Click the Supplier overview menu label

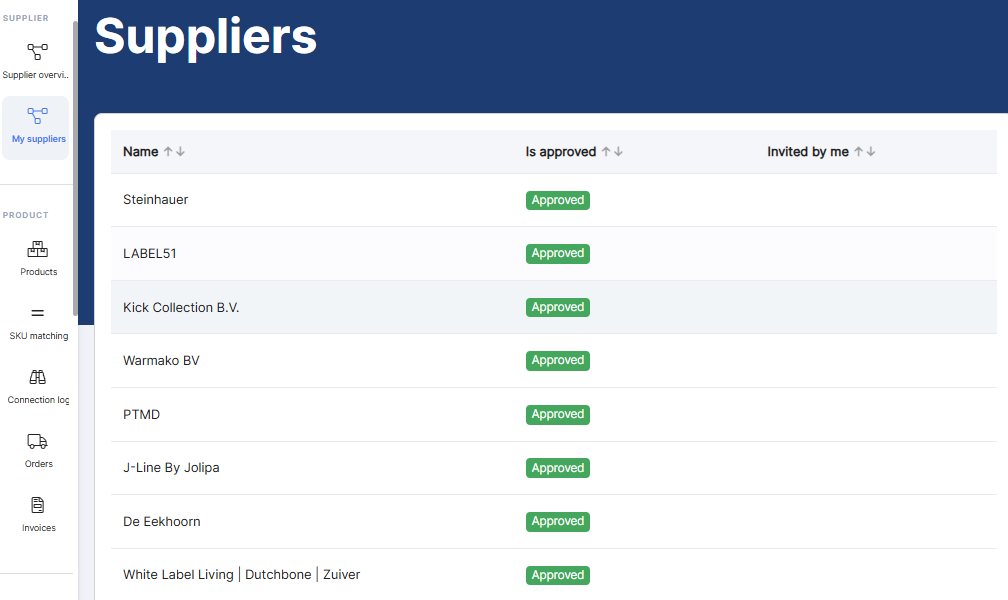(x=35, y=75)
